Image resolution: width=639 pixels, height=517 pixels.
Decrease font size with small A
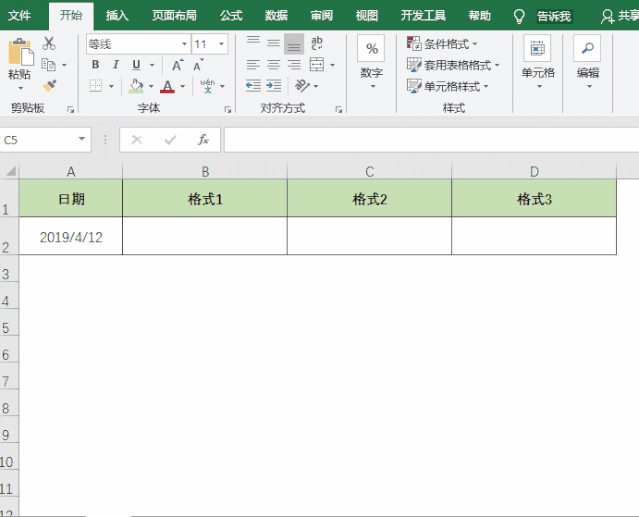click(198, 65)
